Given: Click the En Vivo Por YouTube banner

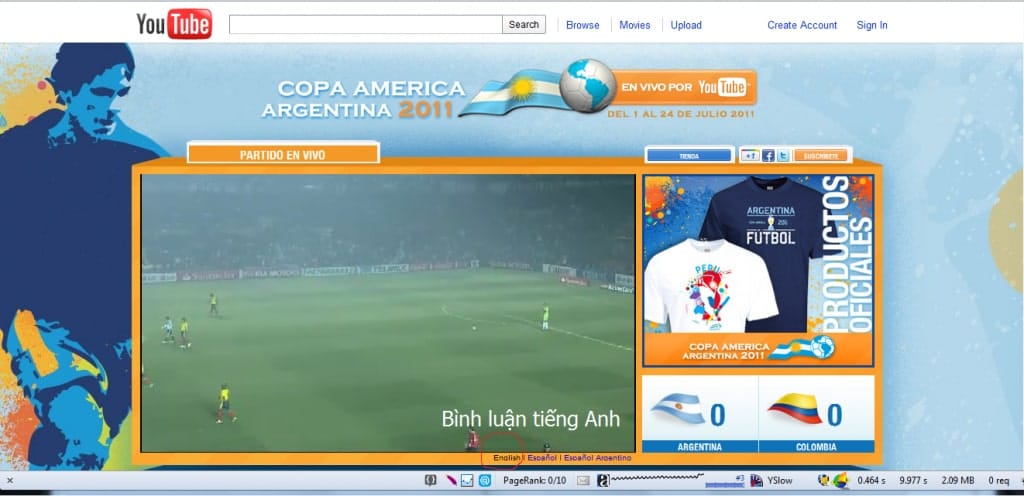Looking at the screenshot, I should (x=684, y=87).
